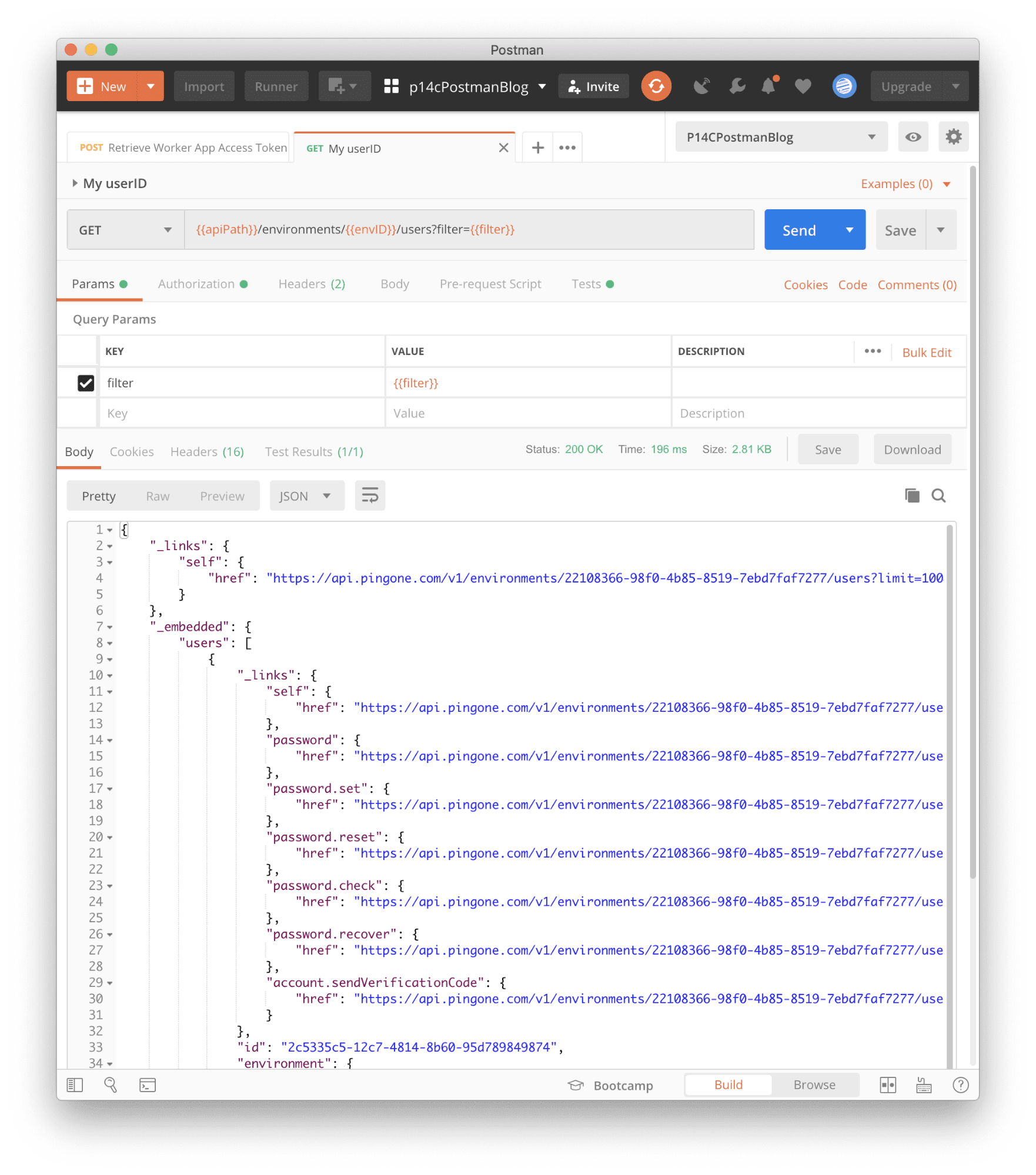Open the Postman console

coord(147,1084)
